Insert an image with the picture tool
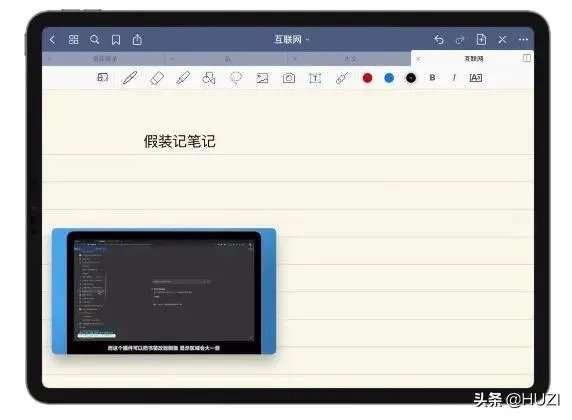 262,78
